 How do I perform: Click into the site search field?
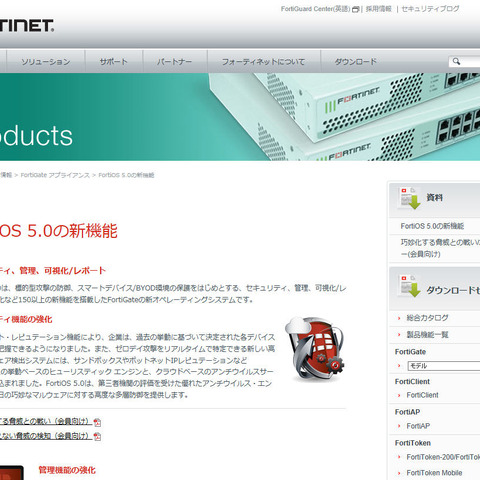464,61
